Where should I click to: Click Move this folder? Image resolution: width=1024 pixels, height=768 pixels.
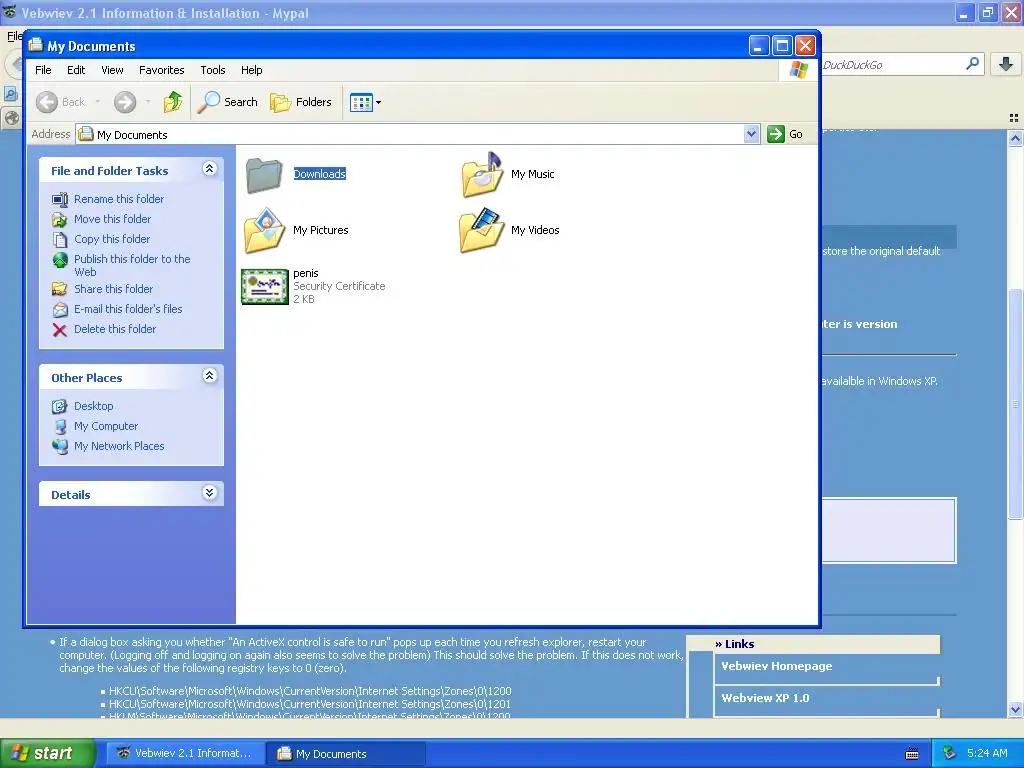pyautogui.click(x=112, y=219)
